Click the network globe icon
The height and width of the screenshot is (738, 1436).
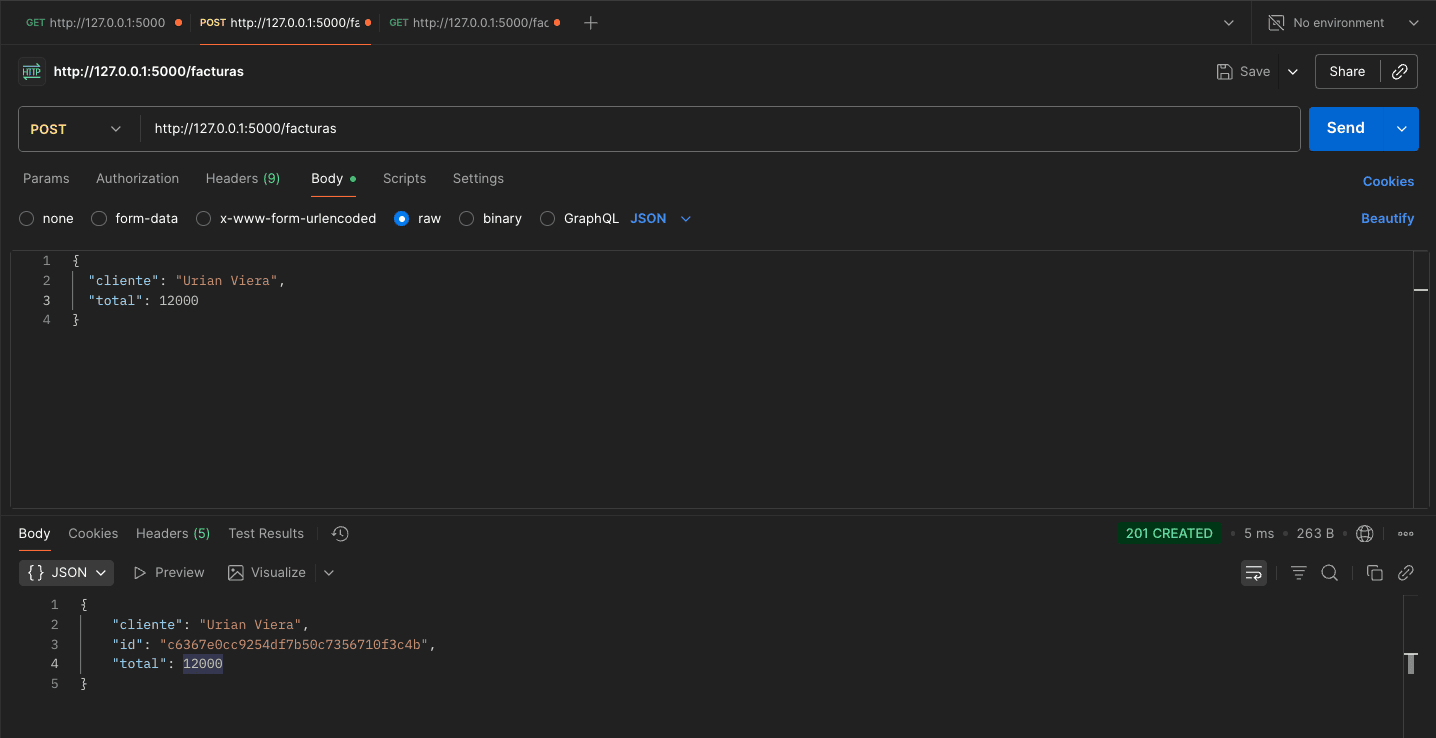[1365, 533]
